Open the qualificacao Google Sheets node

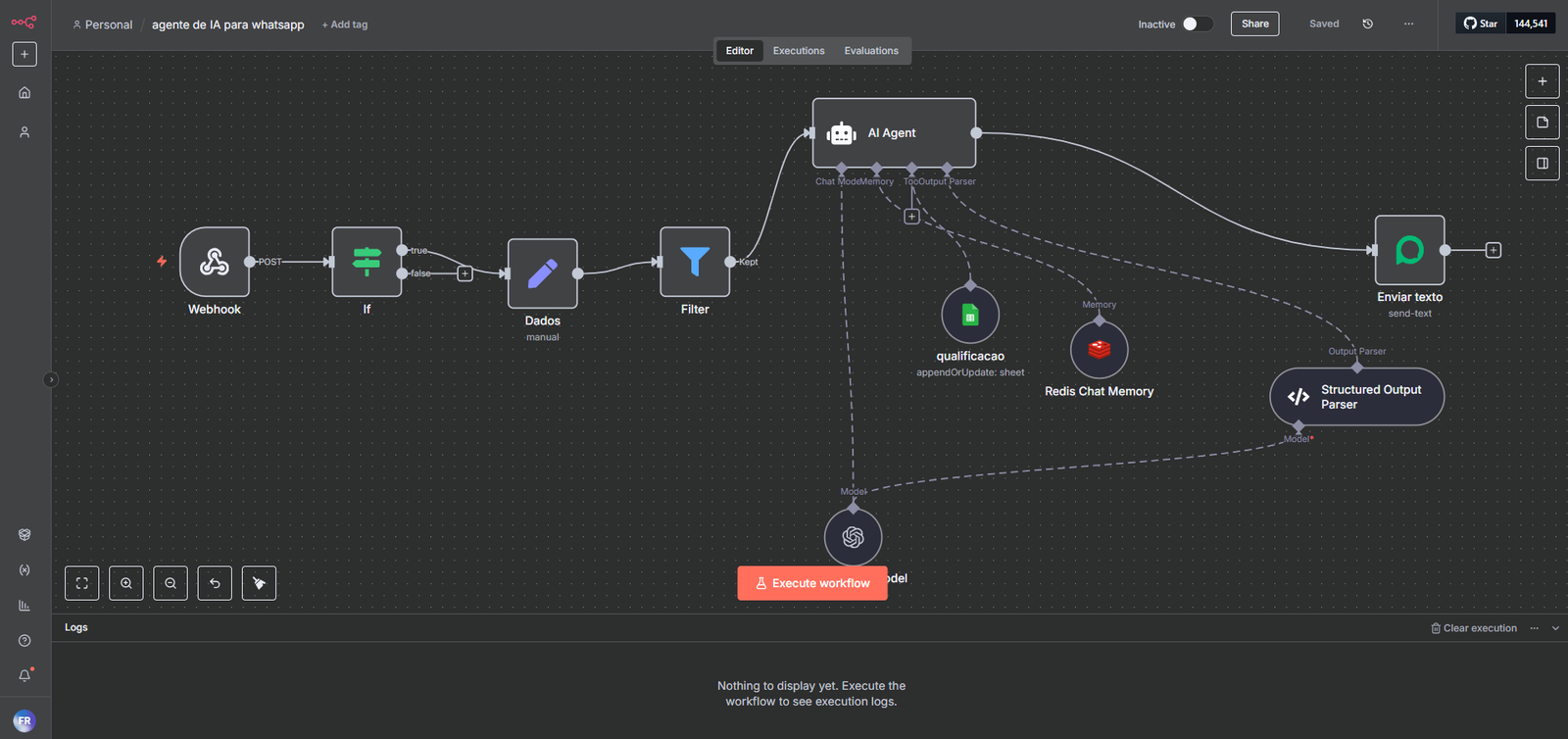(970, 315)
